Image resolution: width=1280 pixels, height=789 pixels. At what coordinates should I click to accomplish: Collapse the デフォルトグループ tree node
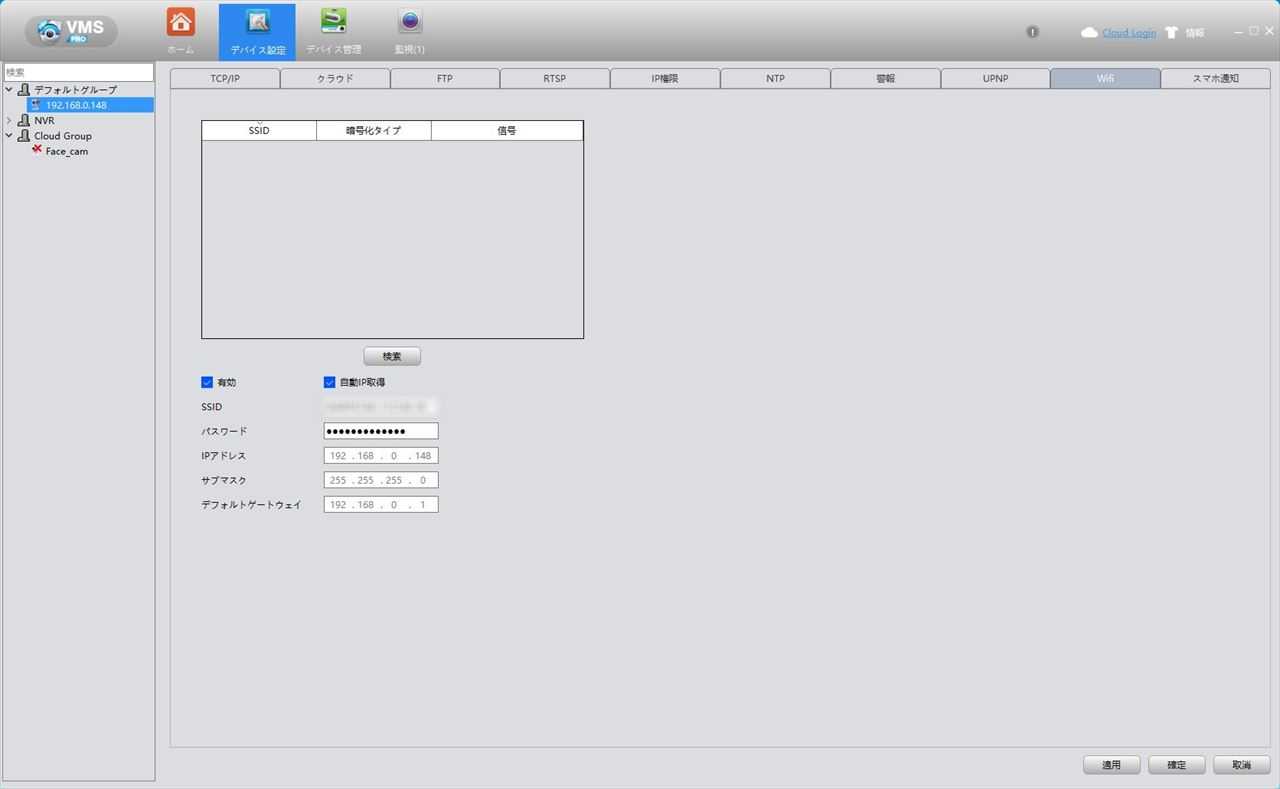(x=9, y=90)
